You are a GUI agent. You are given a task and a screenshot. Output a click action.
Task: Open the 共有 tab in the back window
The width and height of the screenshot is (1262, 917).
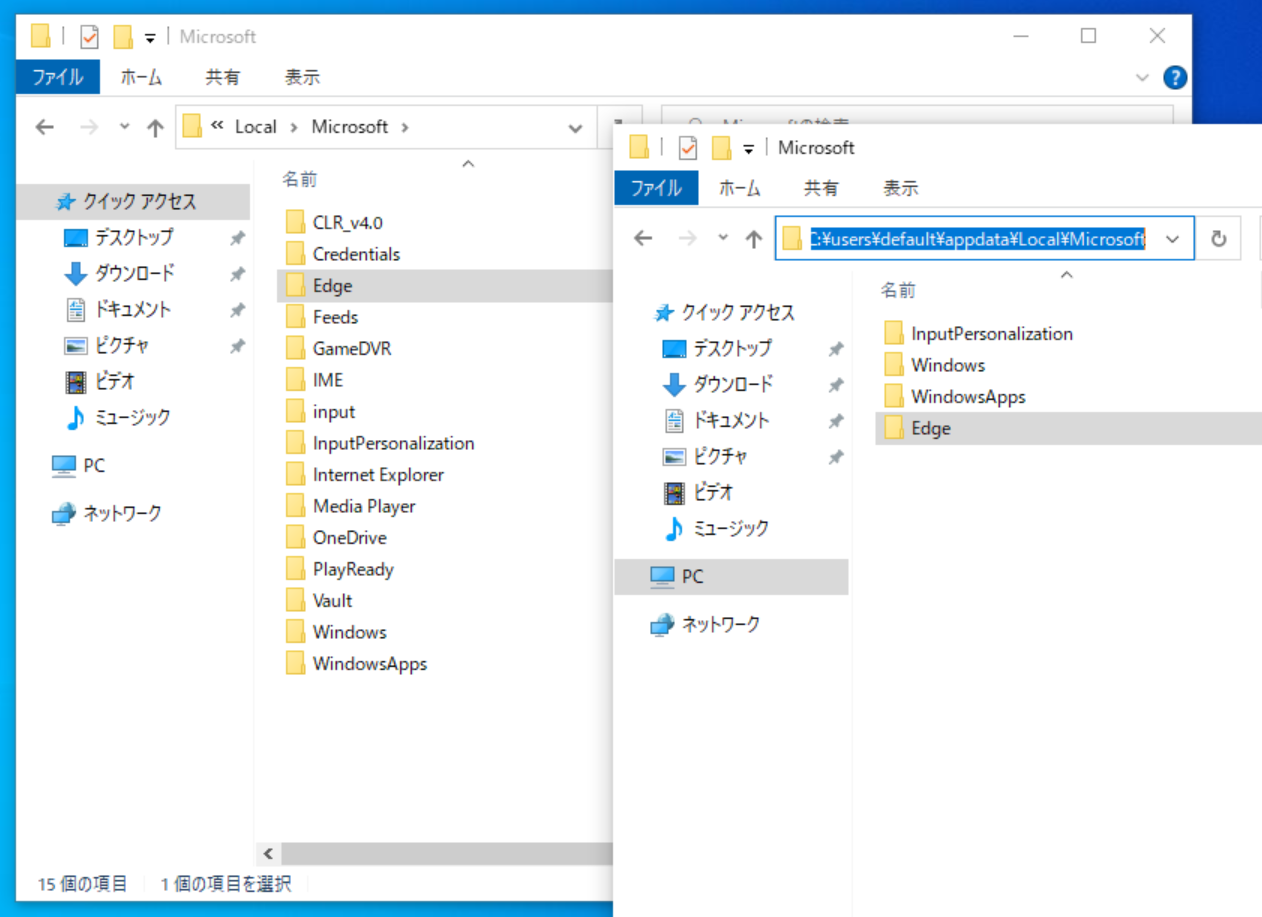click(222, 77)
